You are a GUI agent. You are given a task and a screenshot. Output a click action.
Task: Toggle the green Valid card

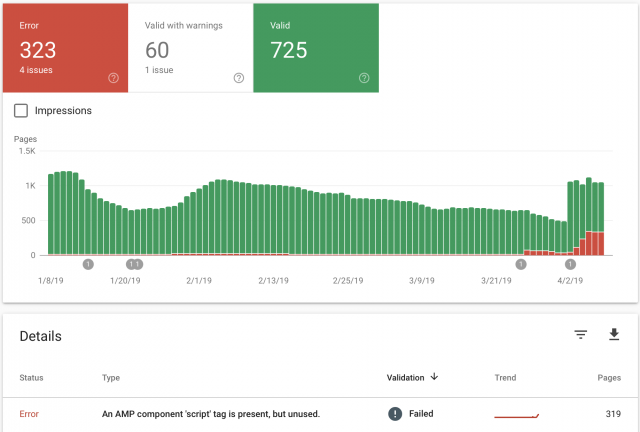pyautogui.click(x=316, y=48)
